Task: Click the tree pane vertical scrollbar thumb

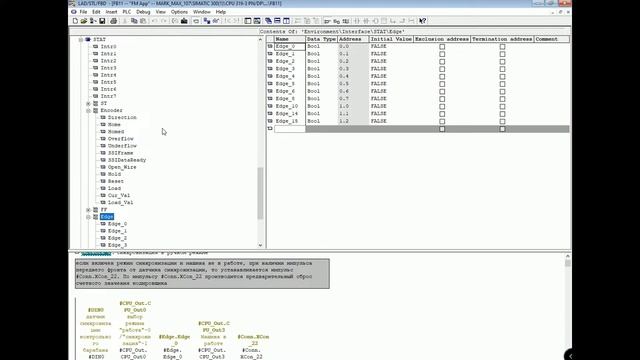Action: [260, 193]
